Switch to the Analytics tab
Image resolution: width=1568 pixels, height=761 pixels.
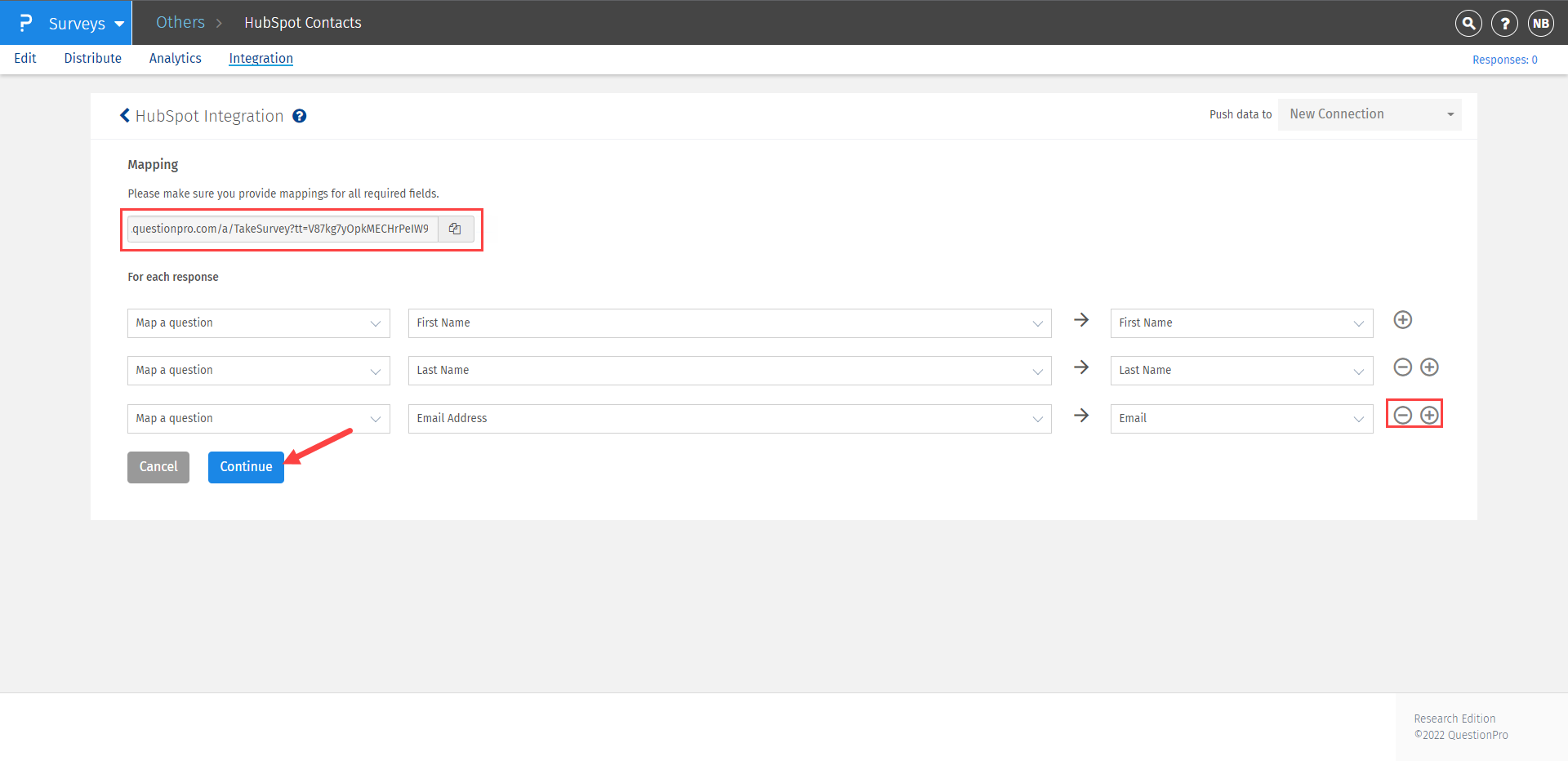(175, 58)
